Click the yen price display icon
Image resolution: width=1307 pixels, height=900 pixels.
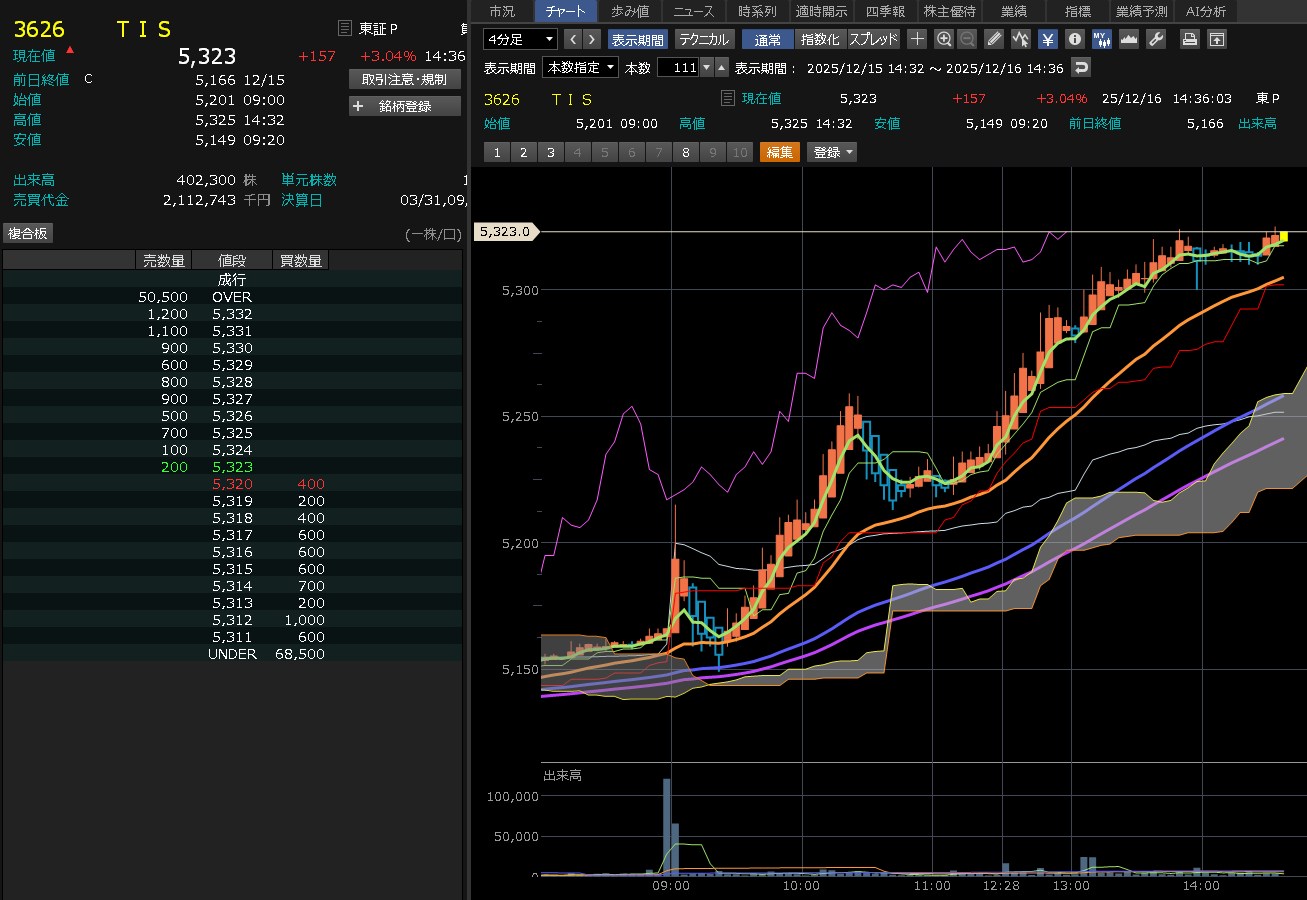point(1047,39)
